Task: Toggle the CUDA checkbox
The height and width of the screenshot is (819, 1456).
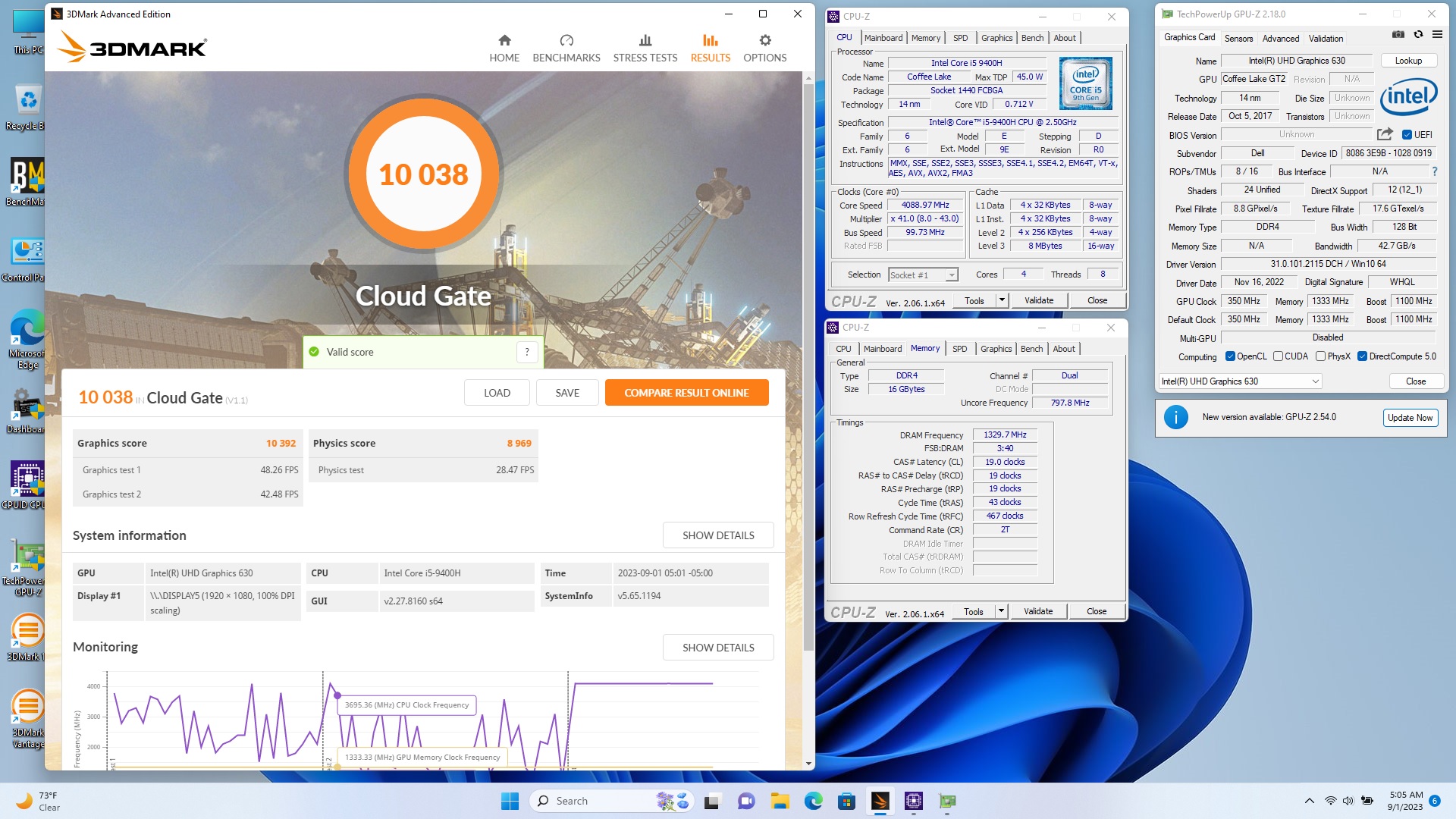Action: pos(1278,356)
